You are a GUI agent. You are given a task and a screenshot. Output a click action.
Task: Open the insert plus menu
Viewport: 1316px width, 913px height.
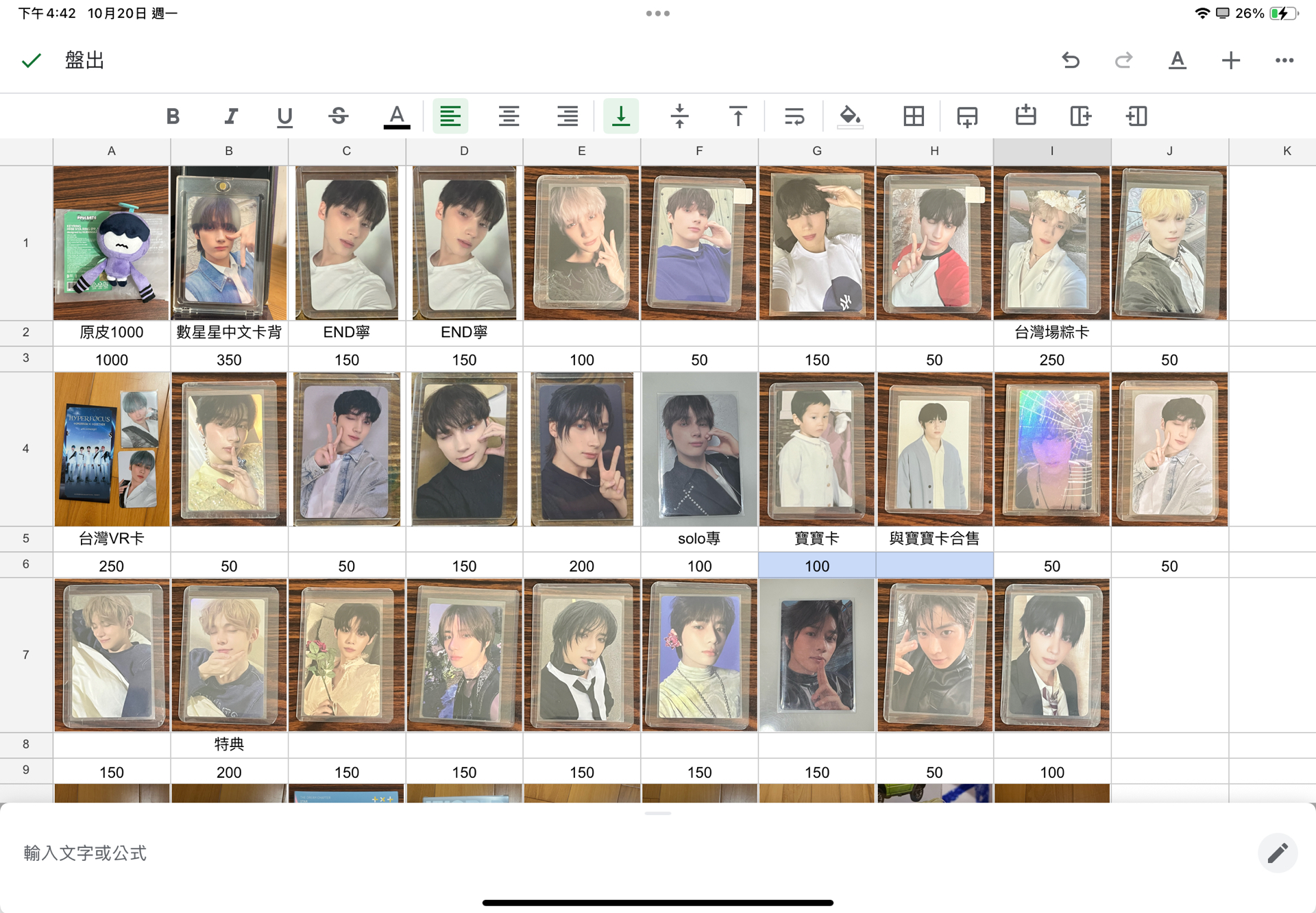tap(1230, 60)
